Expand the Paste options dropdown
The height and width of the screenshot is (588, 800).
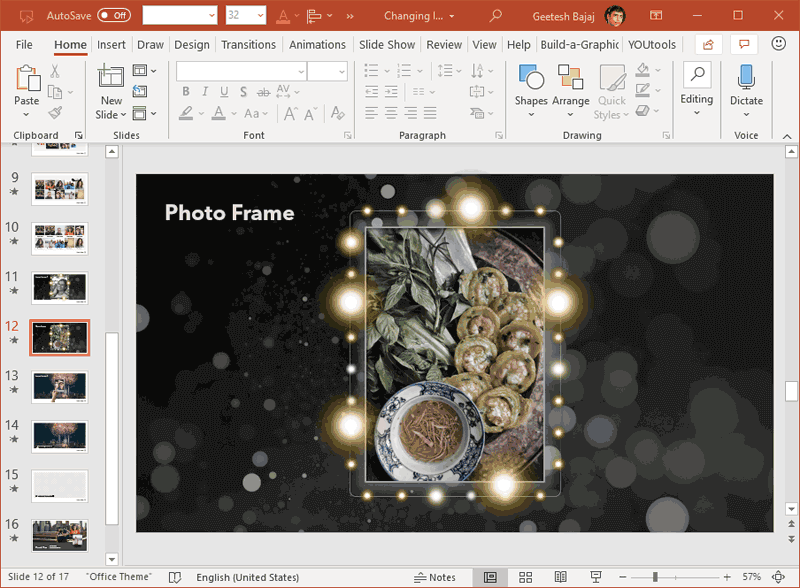pyautogui.click(x=28, y=112)
